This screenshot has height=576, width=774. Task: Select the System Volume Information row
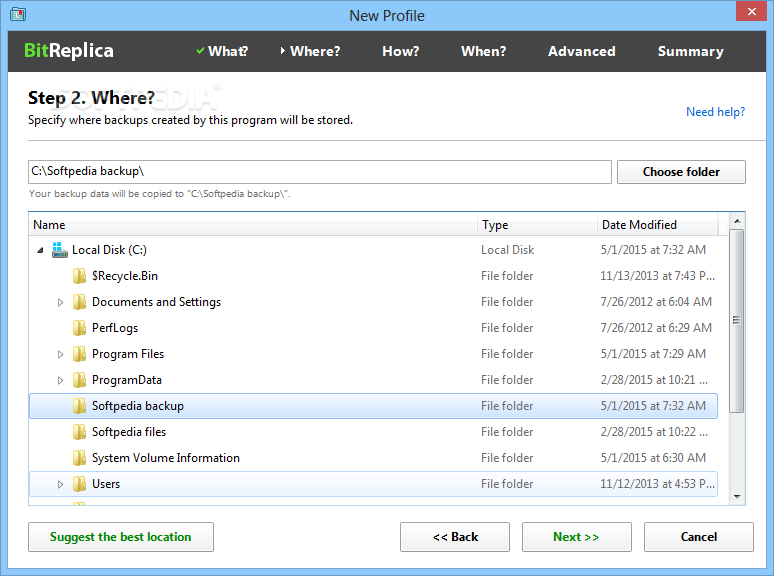[373, 458]
